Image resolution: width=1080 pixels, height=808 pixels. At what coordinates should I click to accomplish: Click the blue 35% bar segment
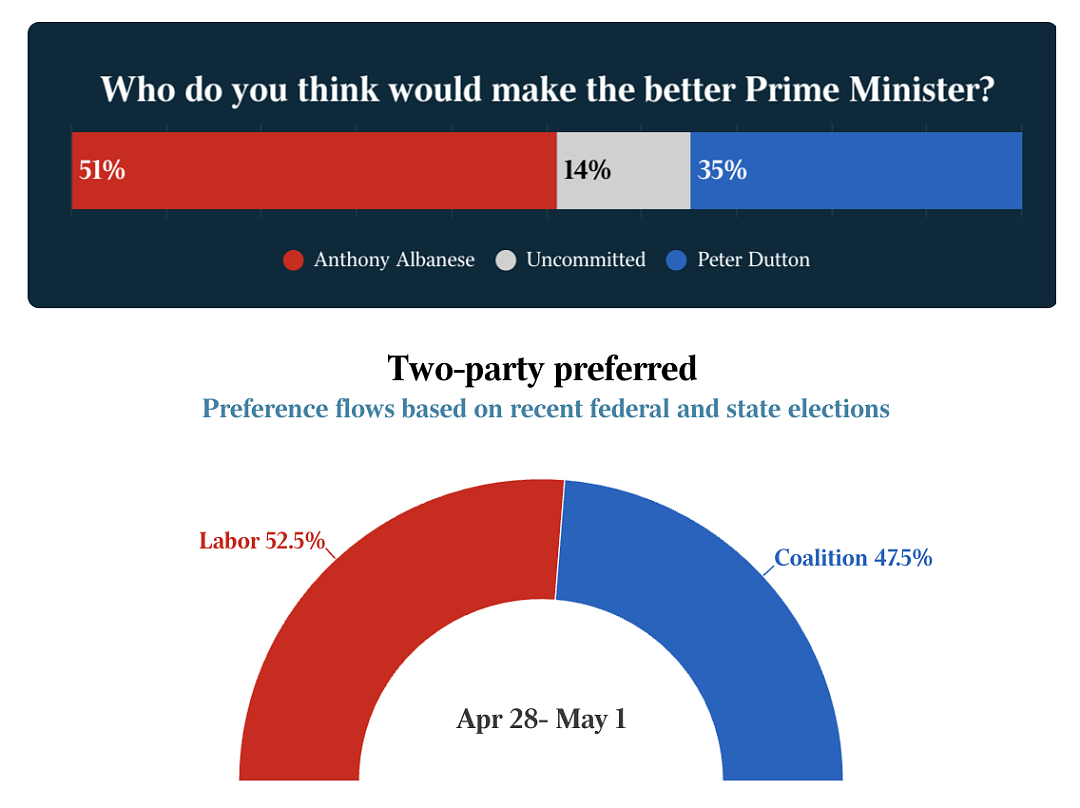pos(856,170)
